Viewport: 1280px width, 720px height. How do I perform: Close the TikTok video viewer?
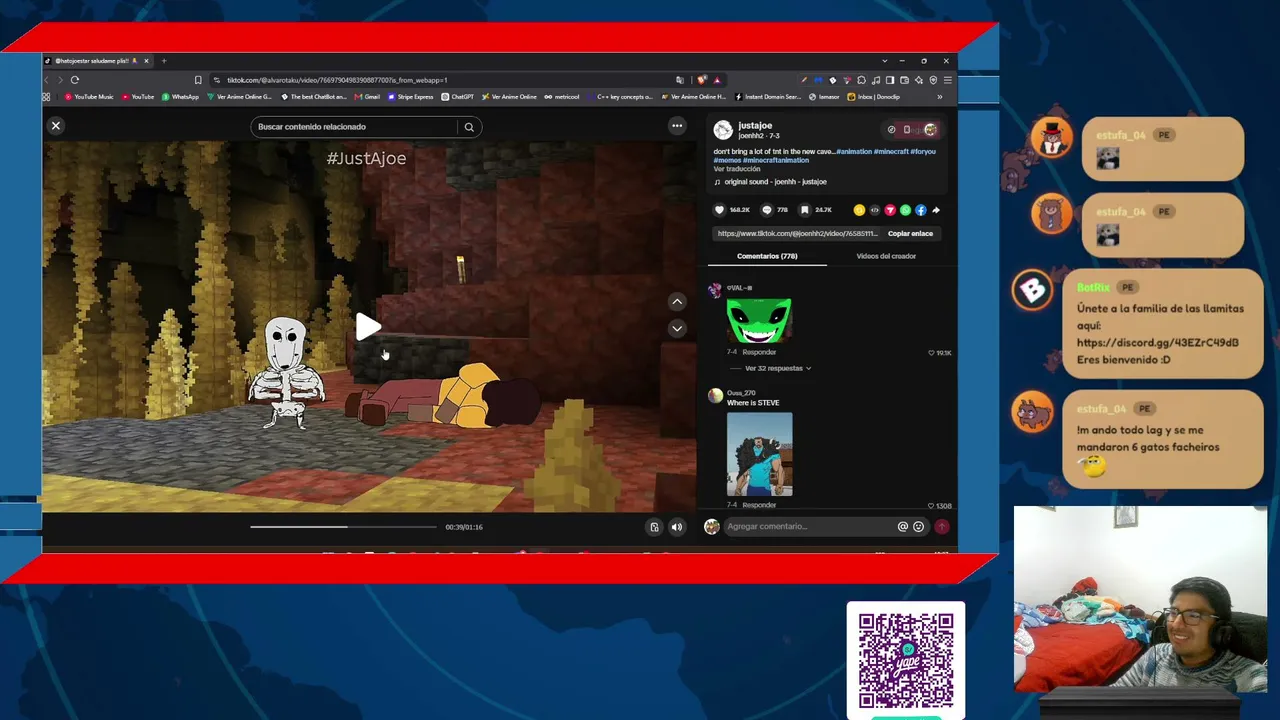click(56, 126)
